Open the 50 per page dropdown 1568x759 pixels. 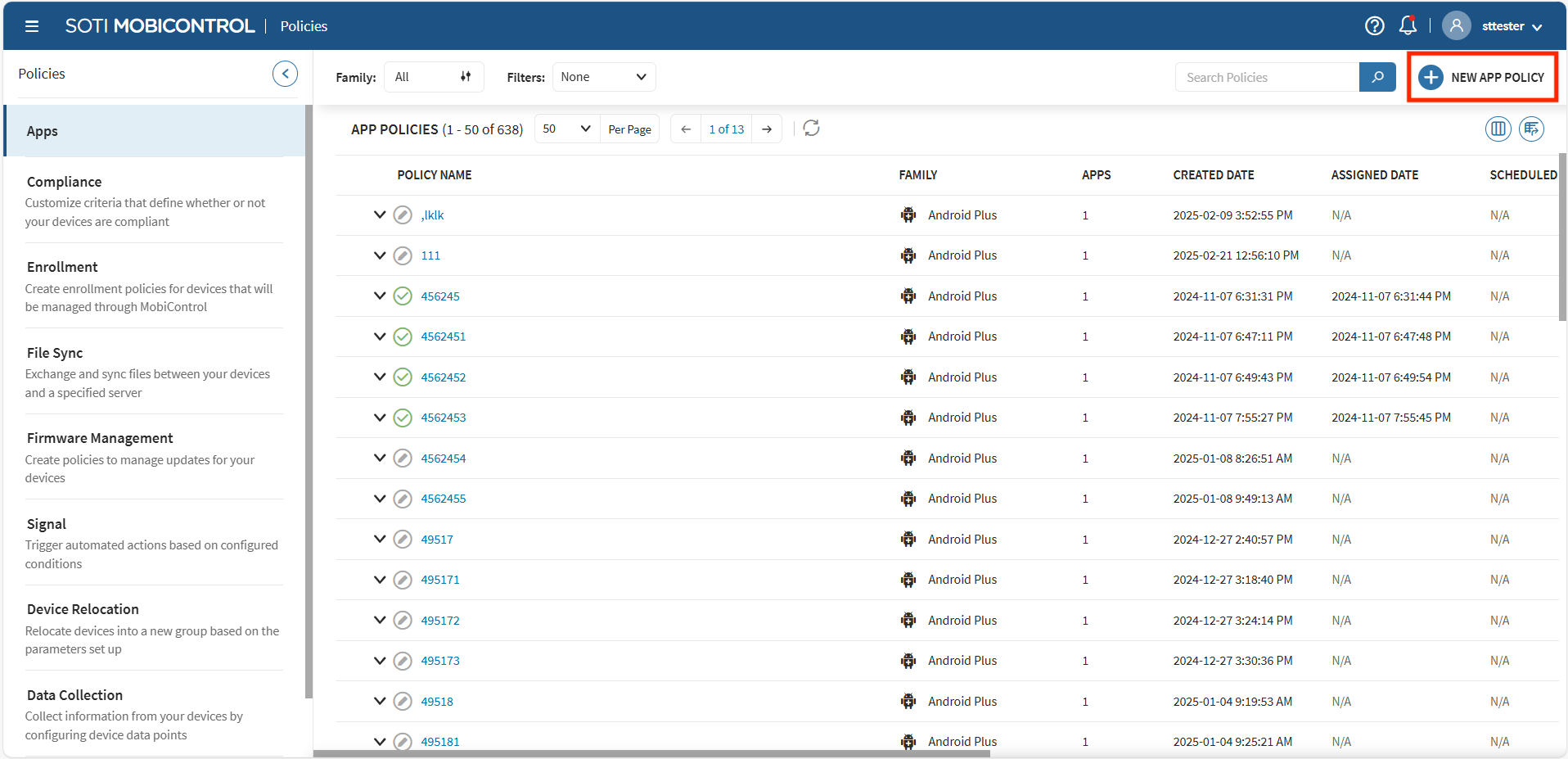[566, 129]
